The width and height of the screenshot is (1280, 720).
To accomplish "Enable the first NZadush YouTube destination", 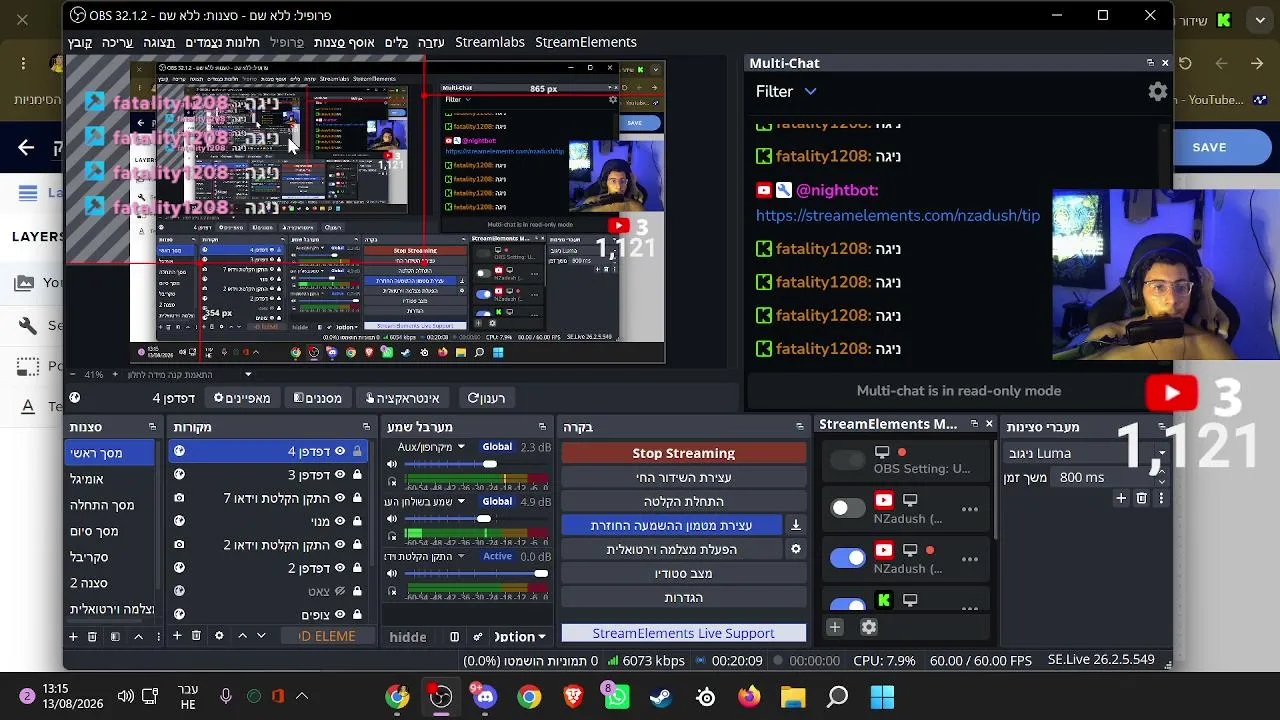I will pos(847,509).
